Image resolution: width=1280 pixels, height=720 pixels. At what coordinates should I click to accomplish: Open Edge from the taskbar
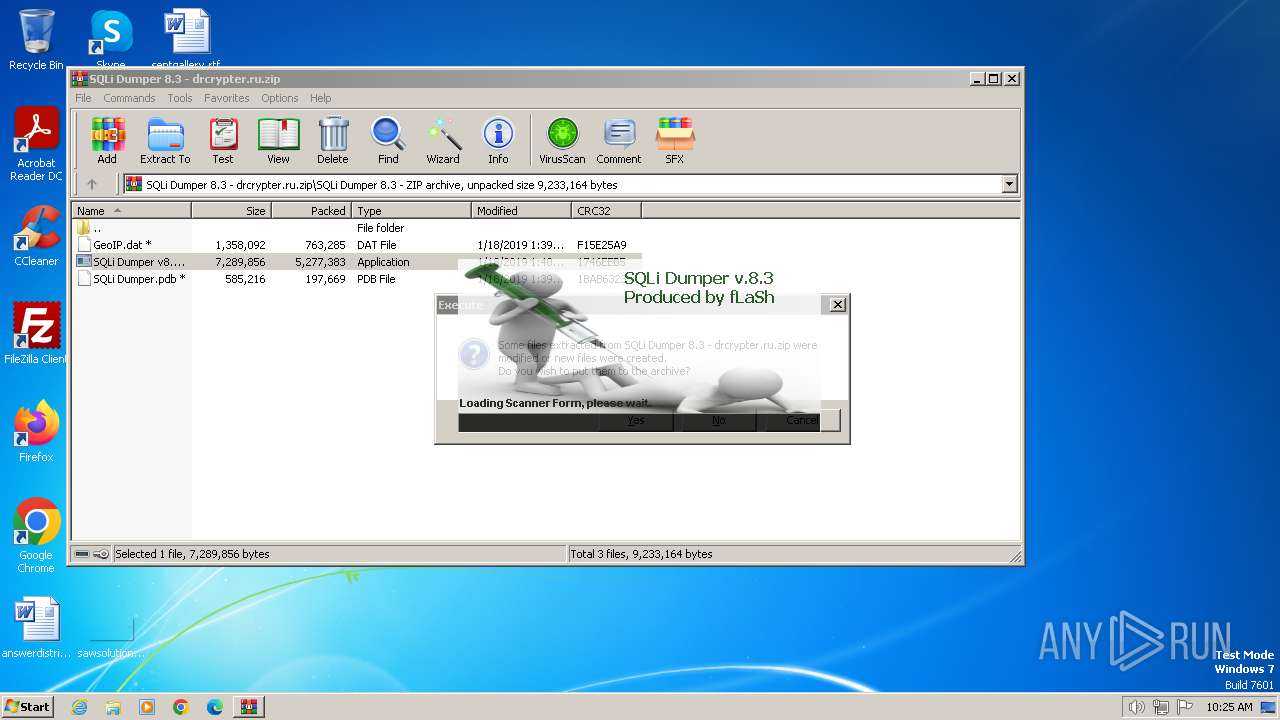(x=215, y=707)
